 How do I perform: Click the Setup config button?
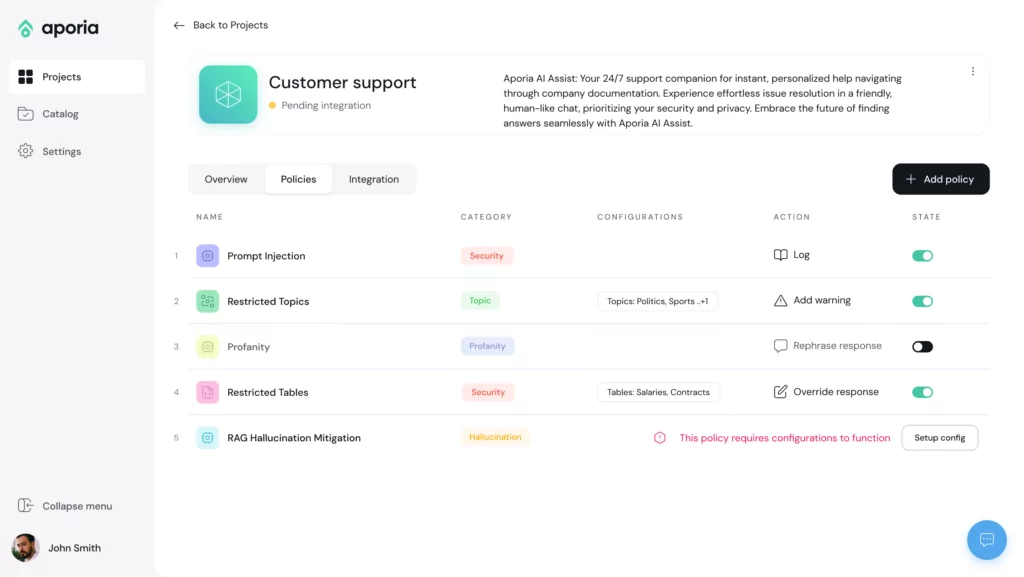[939, 438]
